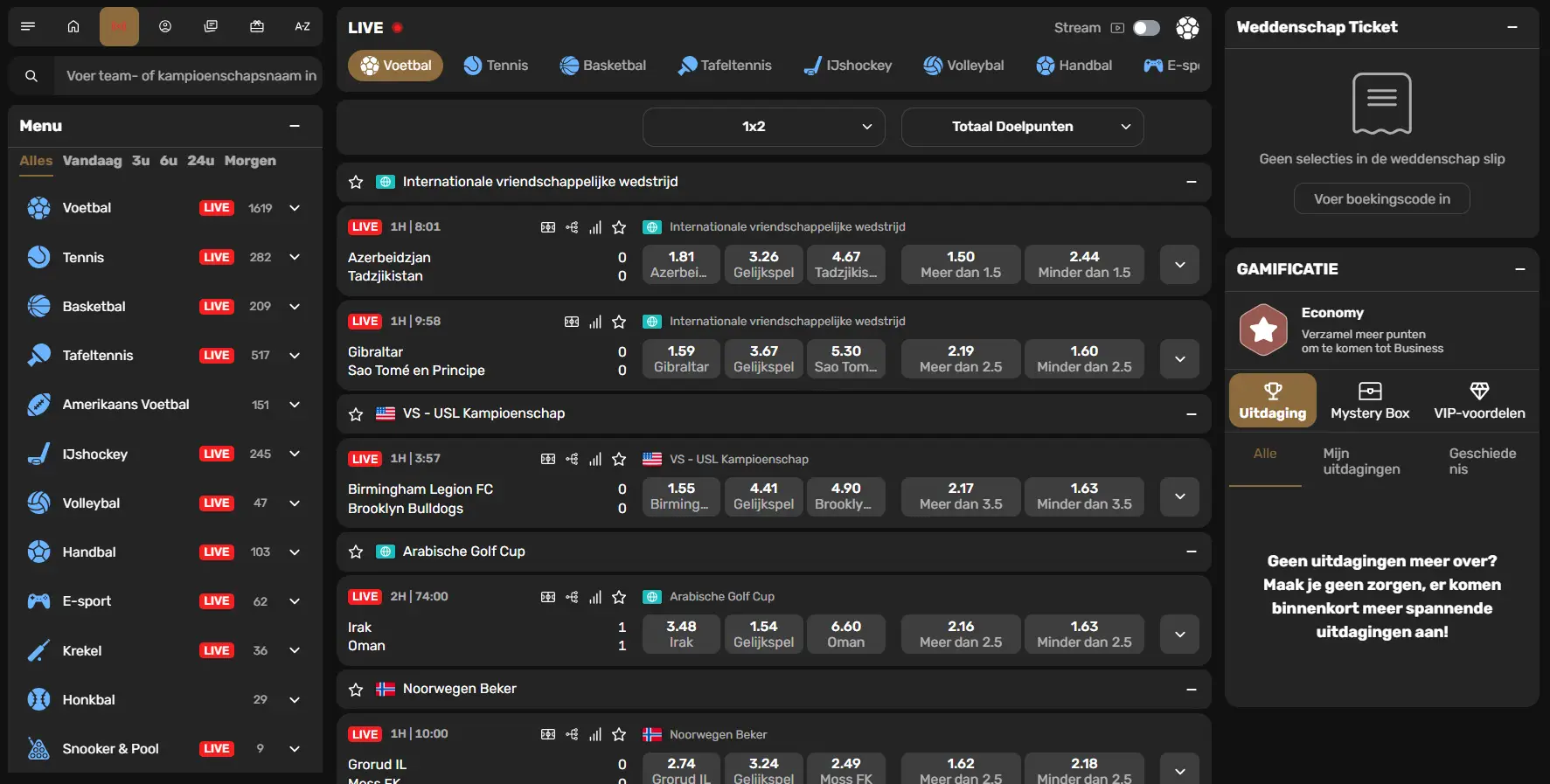The image size is (1550, 784).
Task: Open the user account icon
Action: (165, 26)
